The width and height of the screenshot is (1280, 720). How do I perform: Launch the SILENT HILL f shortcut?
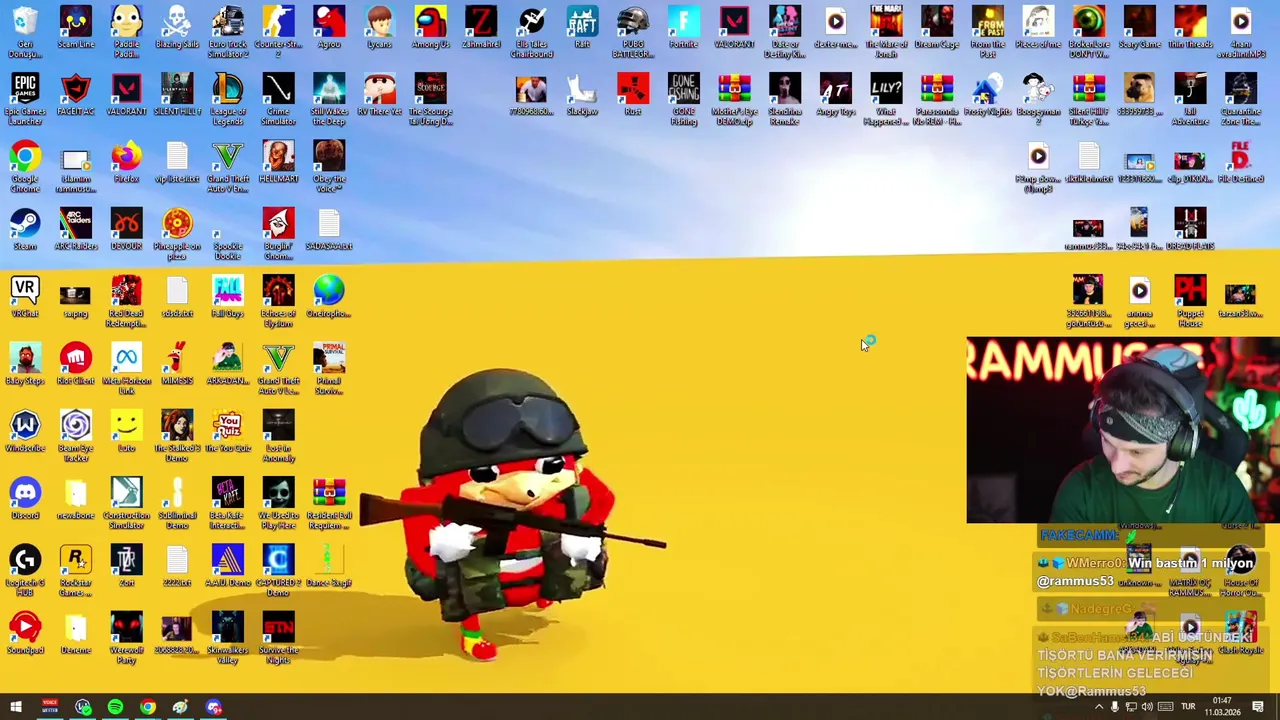click(x=177, y=95)
